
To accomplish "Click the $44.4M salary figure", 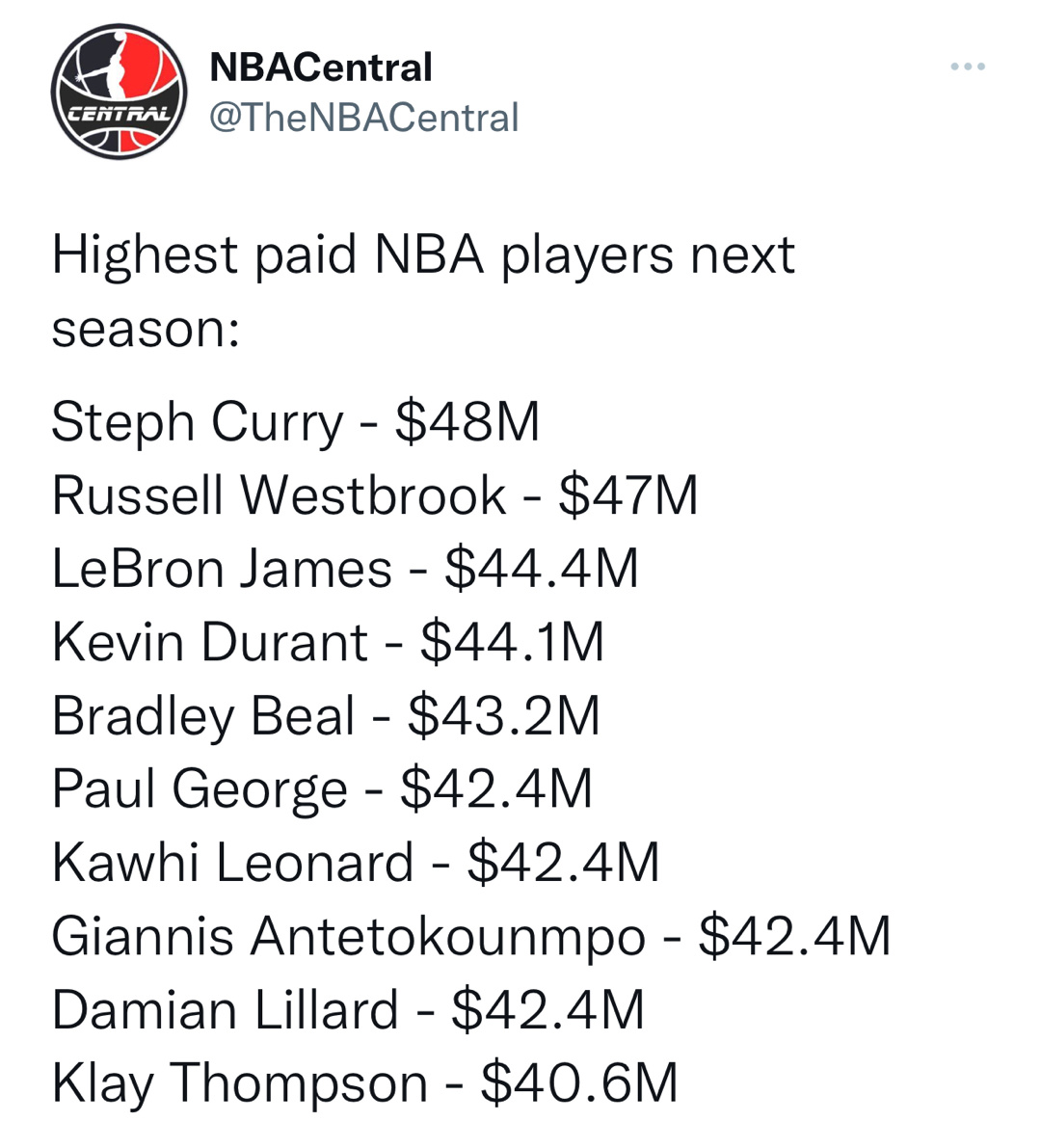I will click(x=542, y=569).
